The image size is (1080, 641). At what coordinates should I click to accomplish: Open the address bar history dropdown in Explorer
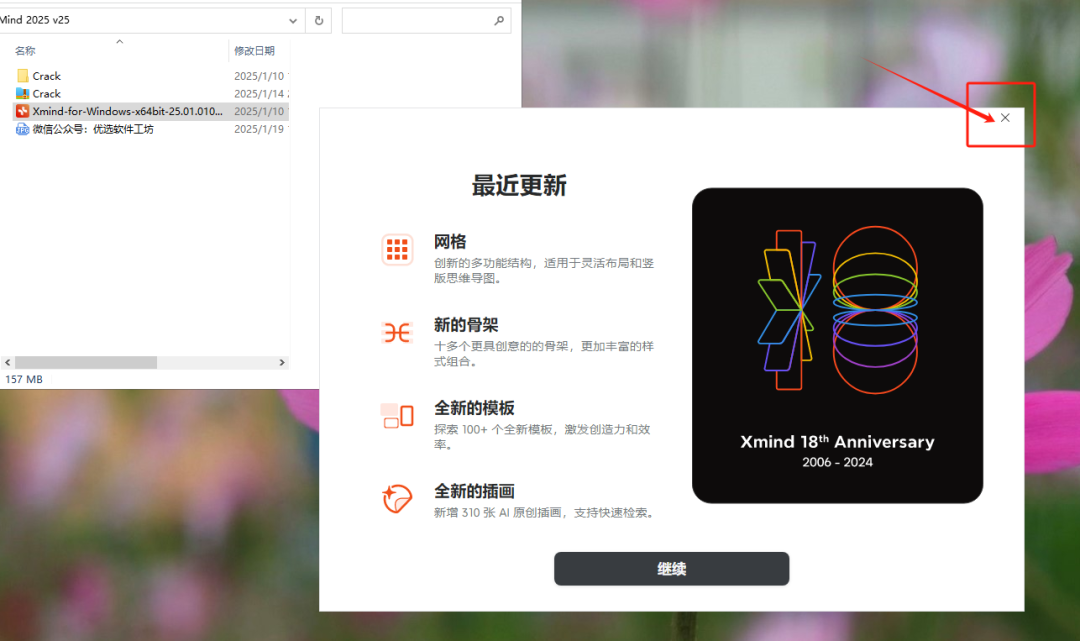[293, 21]
